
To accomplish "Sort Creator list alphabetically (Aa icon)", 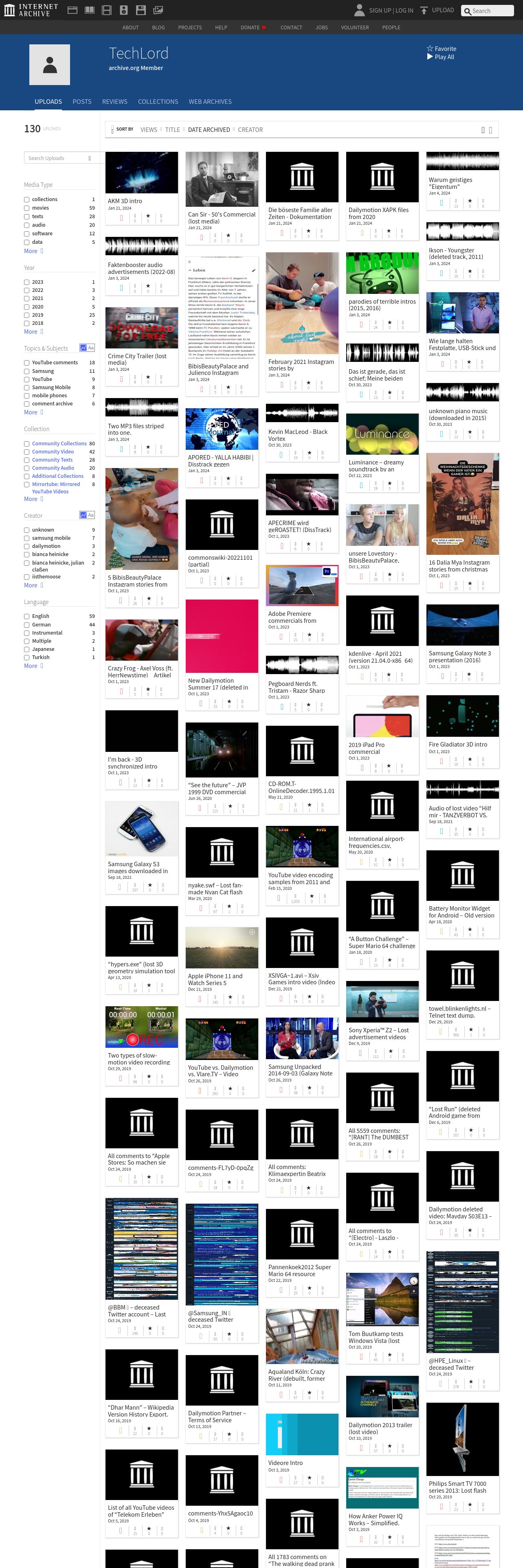I will [x=91, y=515].
